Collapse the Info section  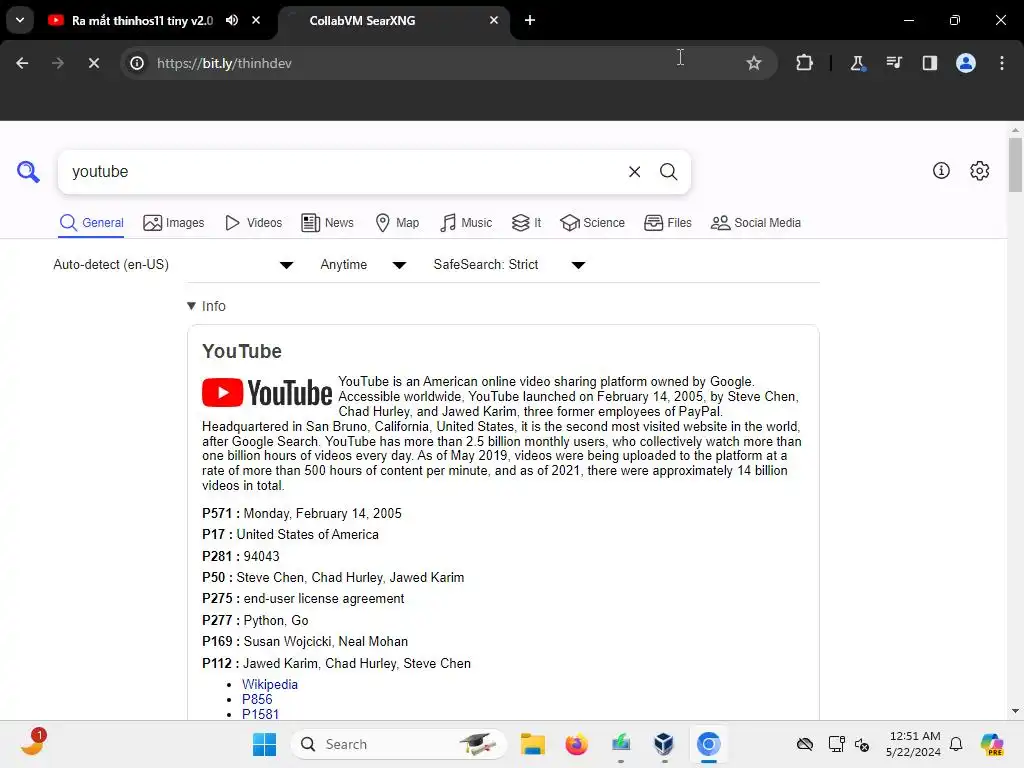coord(206,306)
